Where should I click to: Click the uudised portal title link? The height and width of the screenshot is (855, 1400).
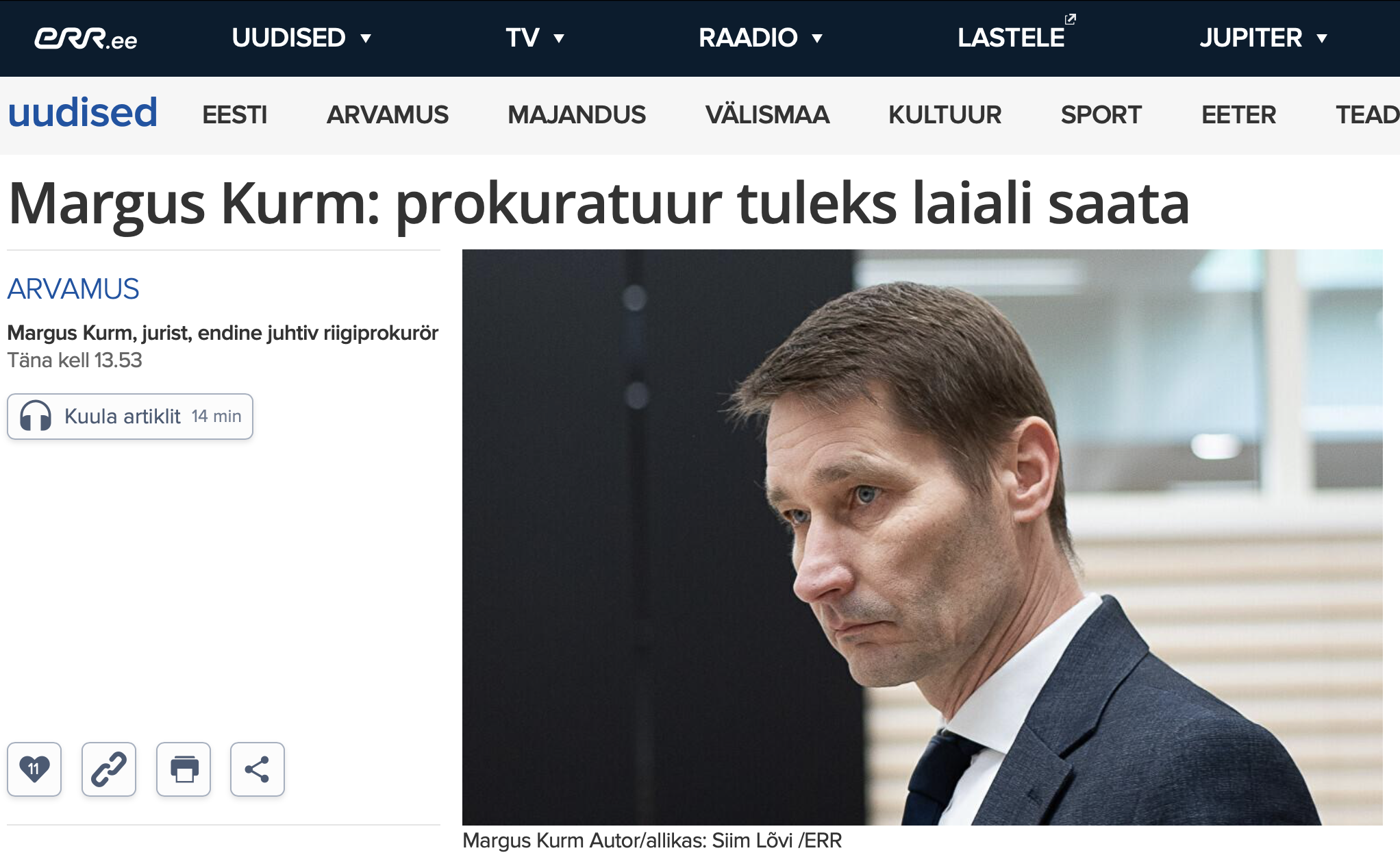[82, 112]
